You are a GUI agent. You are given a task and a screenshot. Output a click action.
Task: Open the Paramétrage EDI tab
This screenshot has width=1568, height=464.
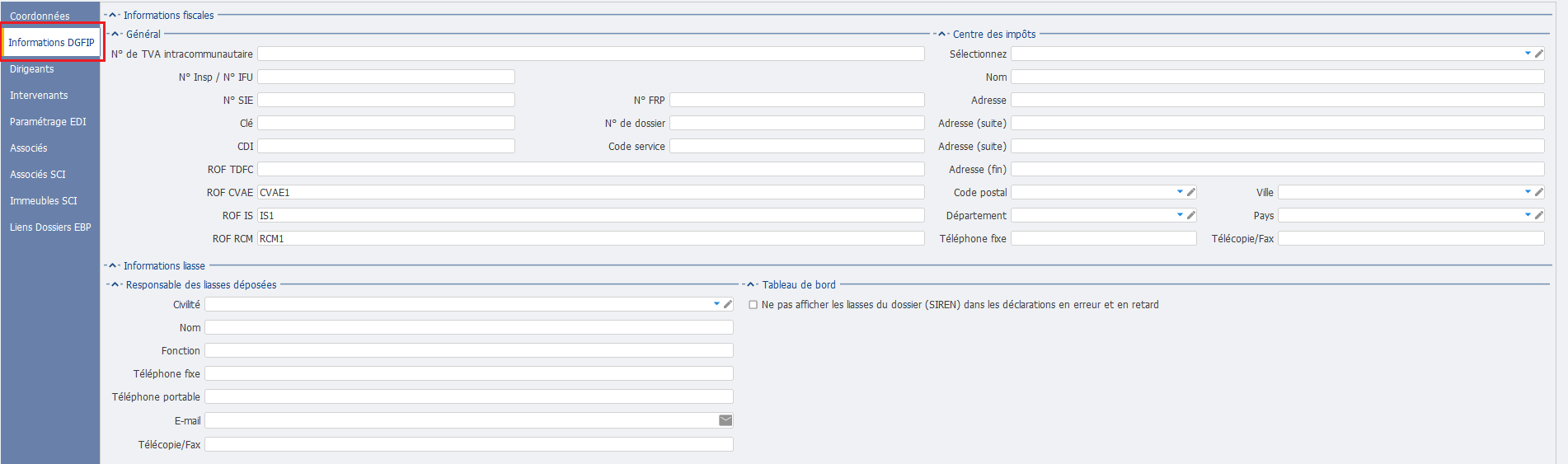click(x=48, y=122)
